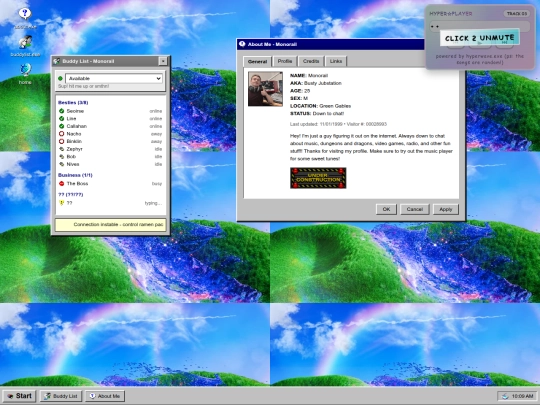
Task: Open the Start menu
Action: point(20,396)
